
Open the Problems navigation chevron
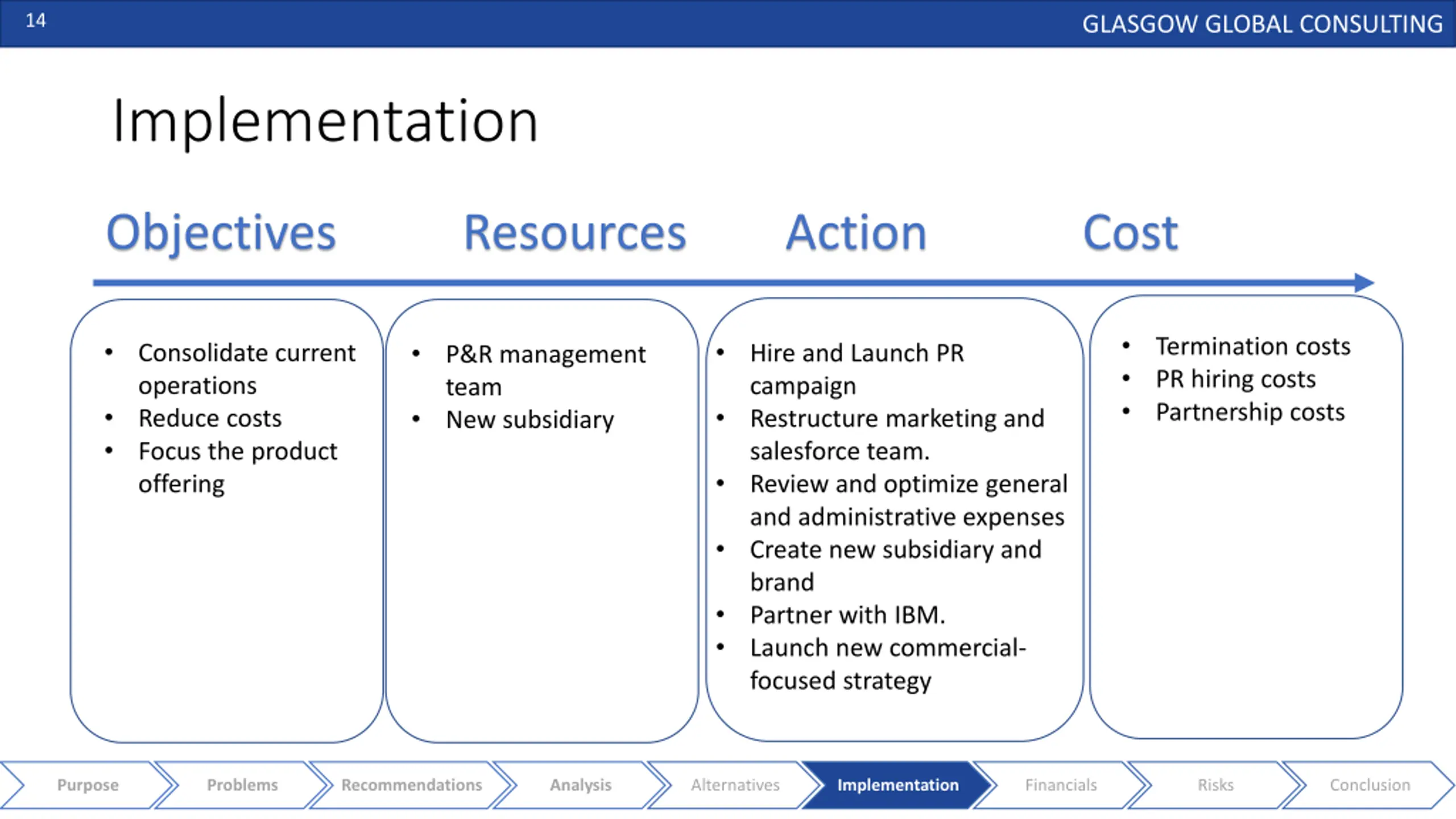click(242, 785)
